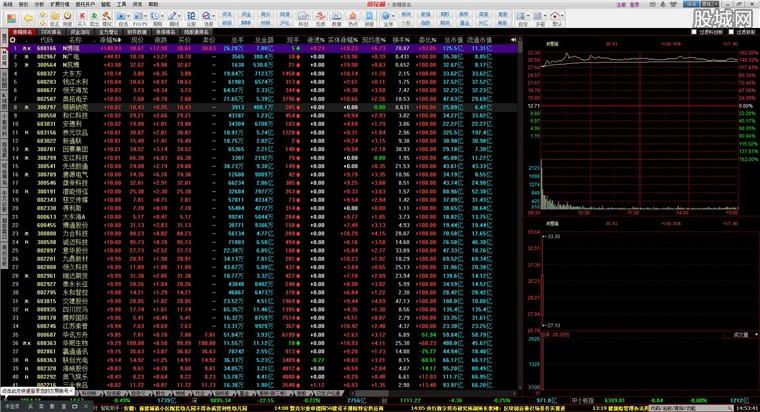Switch to the 资金流向 tab
The width and height of the screenshot is (760, 412).
point(80,32)
